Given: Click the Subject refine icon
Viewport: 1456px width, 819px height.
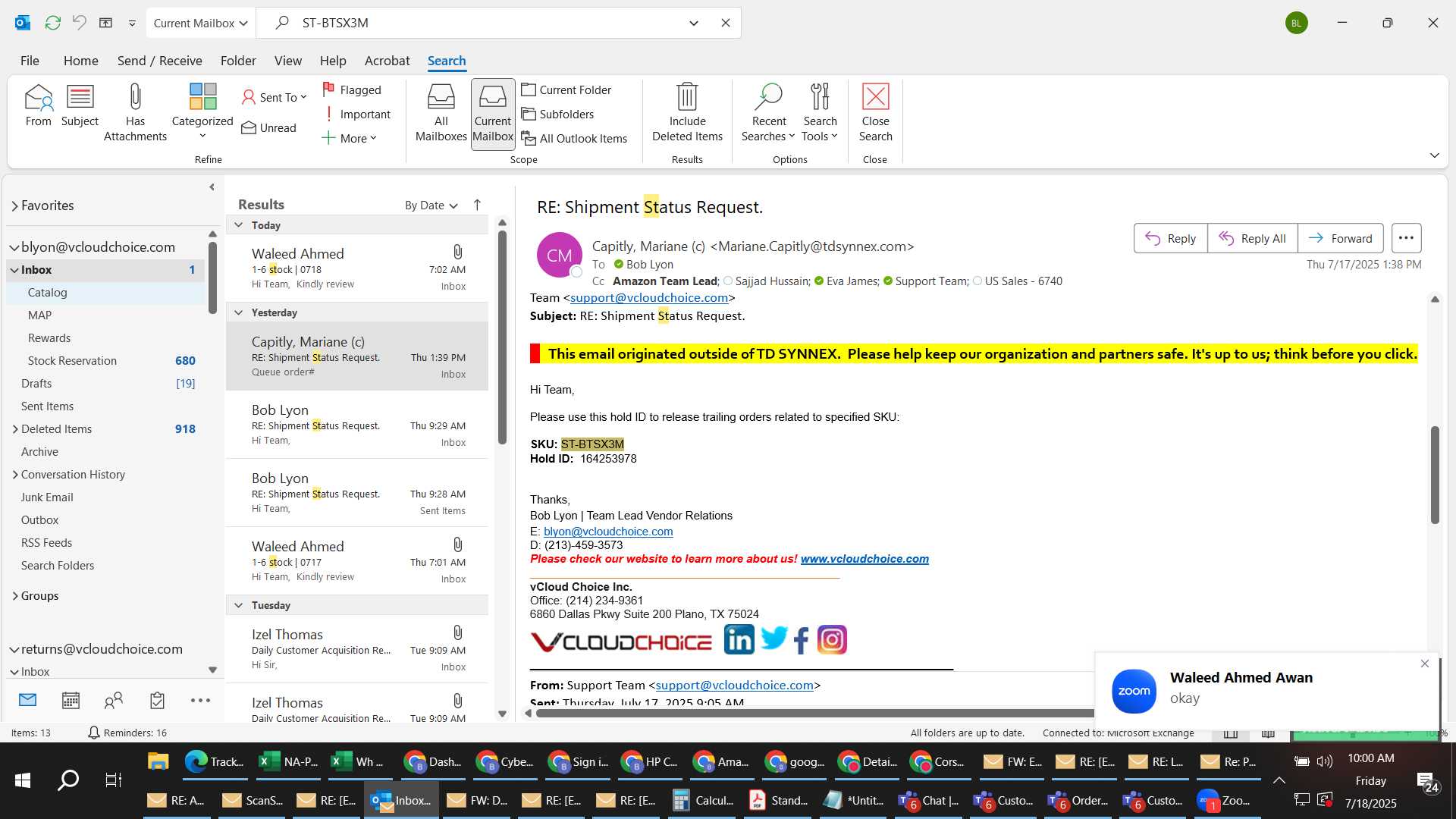Looking at the screenshot, I should coord(80,106).
